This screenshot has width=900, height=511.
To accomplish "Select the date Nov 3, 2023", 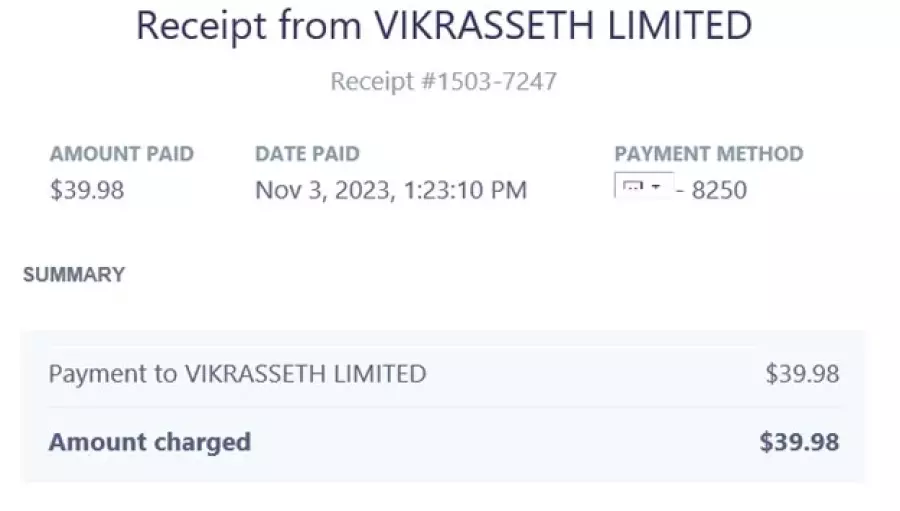I will coord(325,190).
